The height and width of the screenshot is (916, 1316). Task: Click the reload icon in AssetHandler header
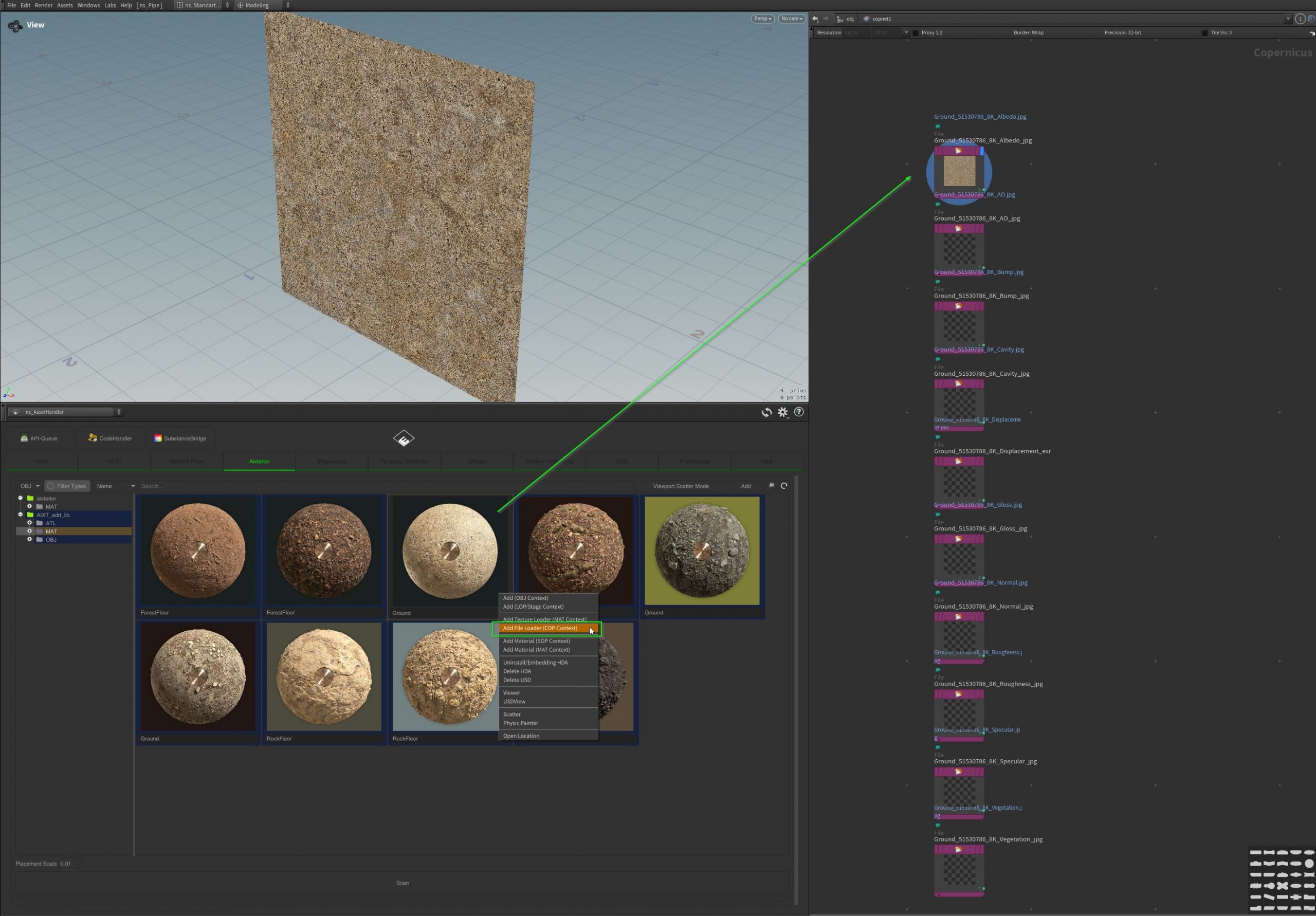766,412
